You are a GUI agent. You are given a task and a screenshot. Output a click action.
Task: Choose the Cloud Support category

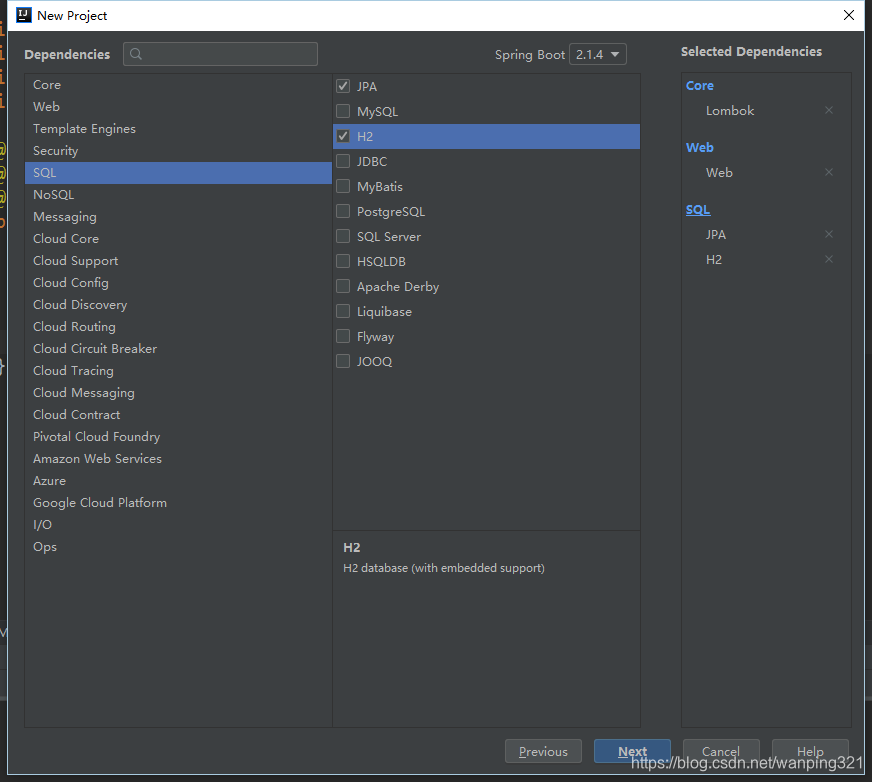pos(178,261)
